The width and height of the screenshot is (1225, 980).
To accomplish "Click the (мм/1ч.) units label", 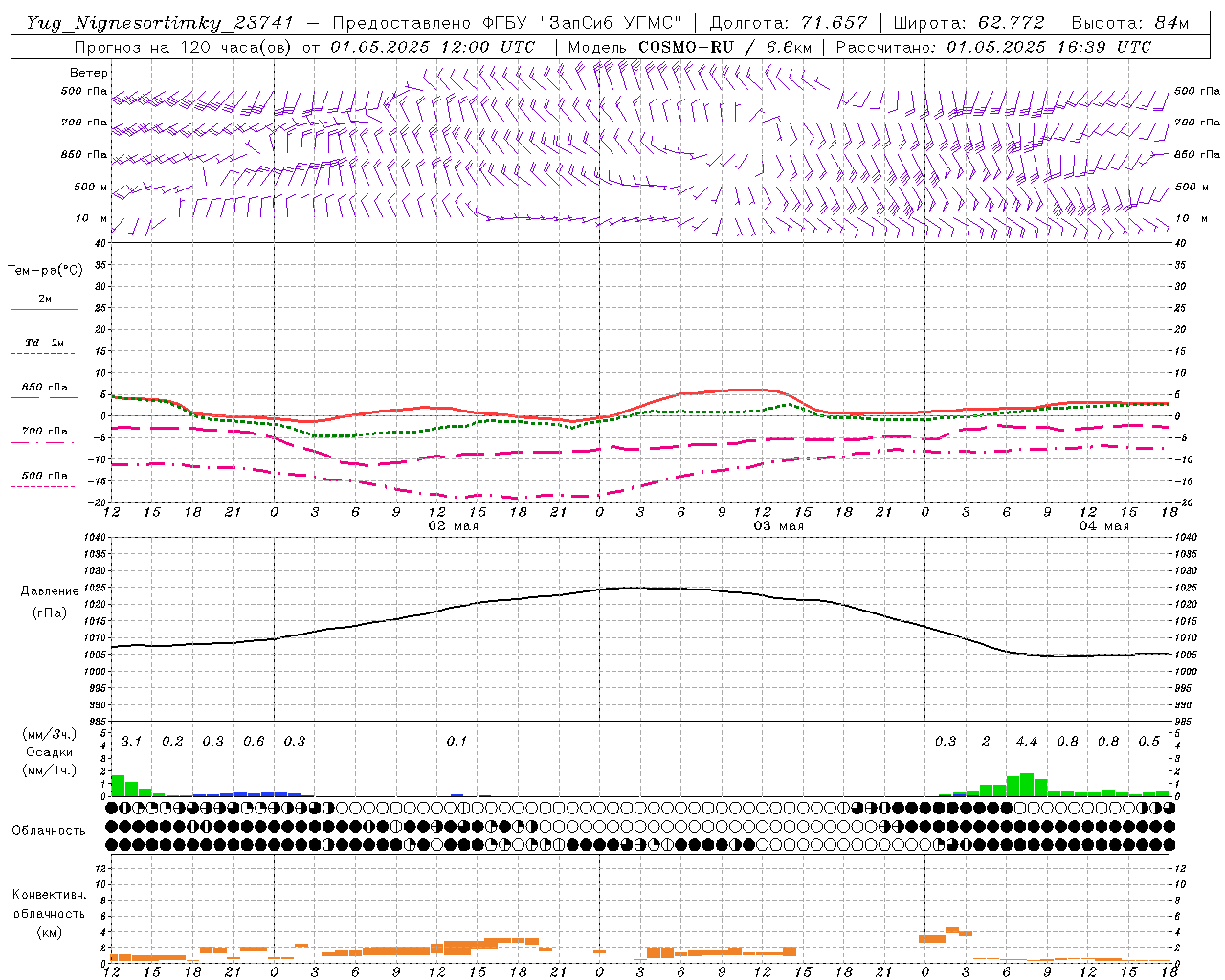I will (50, 770).
